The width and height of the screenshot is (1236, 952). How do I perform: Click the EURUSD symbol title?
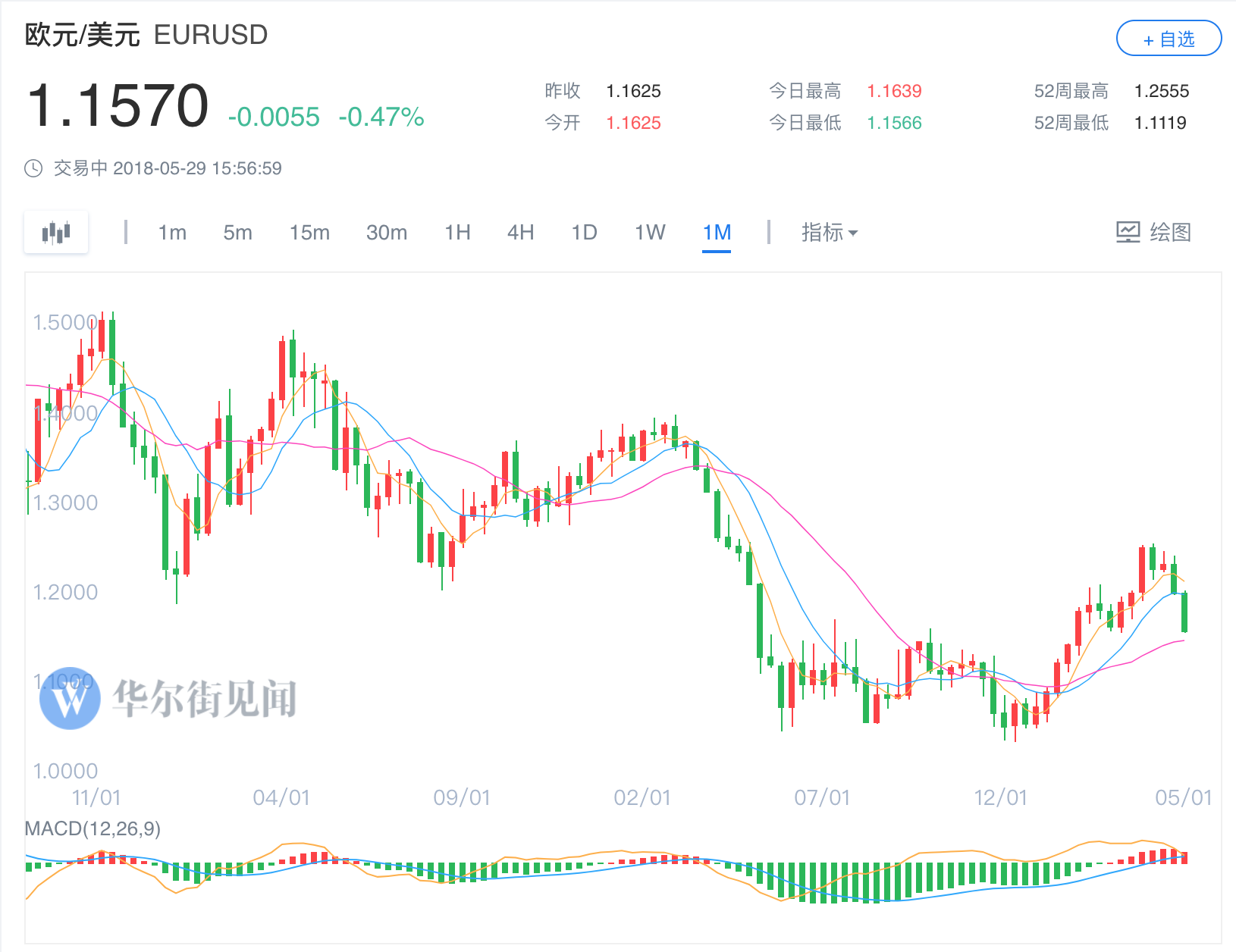(211, 35)
